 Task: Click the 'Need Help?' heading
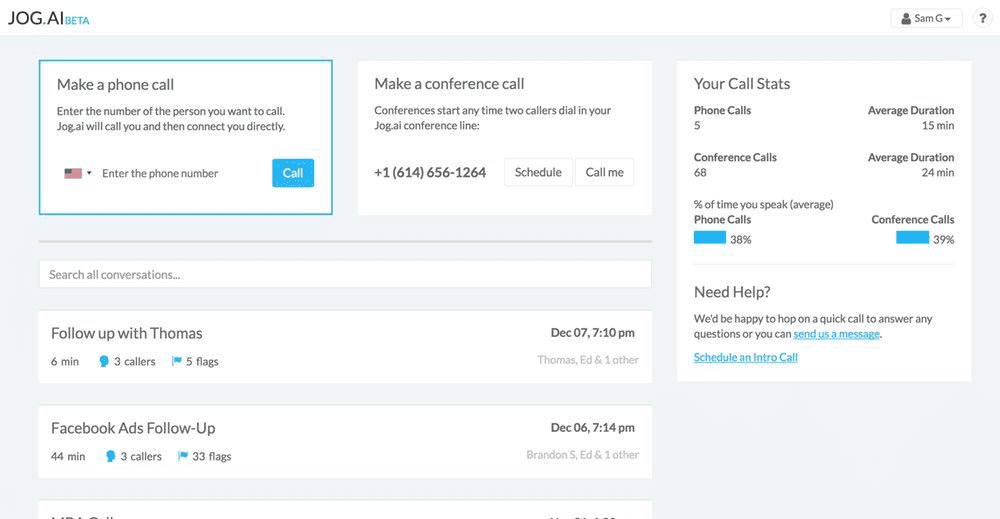732,292
